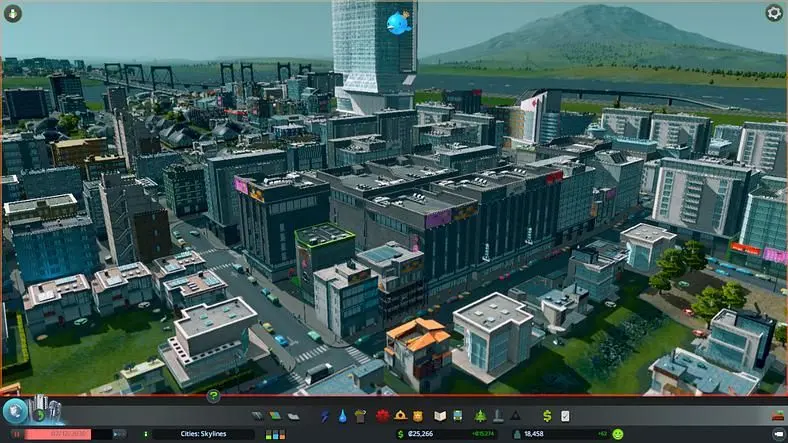Open the Milestones progress buildings icon

coord(46,409)
